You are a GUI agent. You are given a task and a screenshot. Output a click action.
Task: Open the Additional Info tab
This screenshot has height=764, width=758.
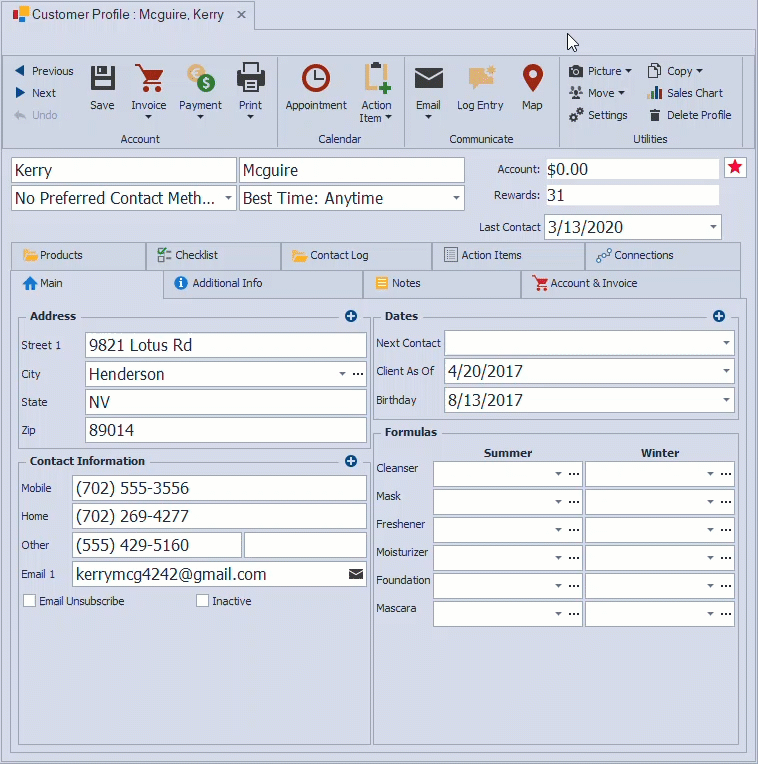(263, 284)
